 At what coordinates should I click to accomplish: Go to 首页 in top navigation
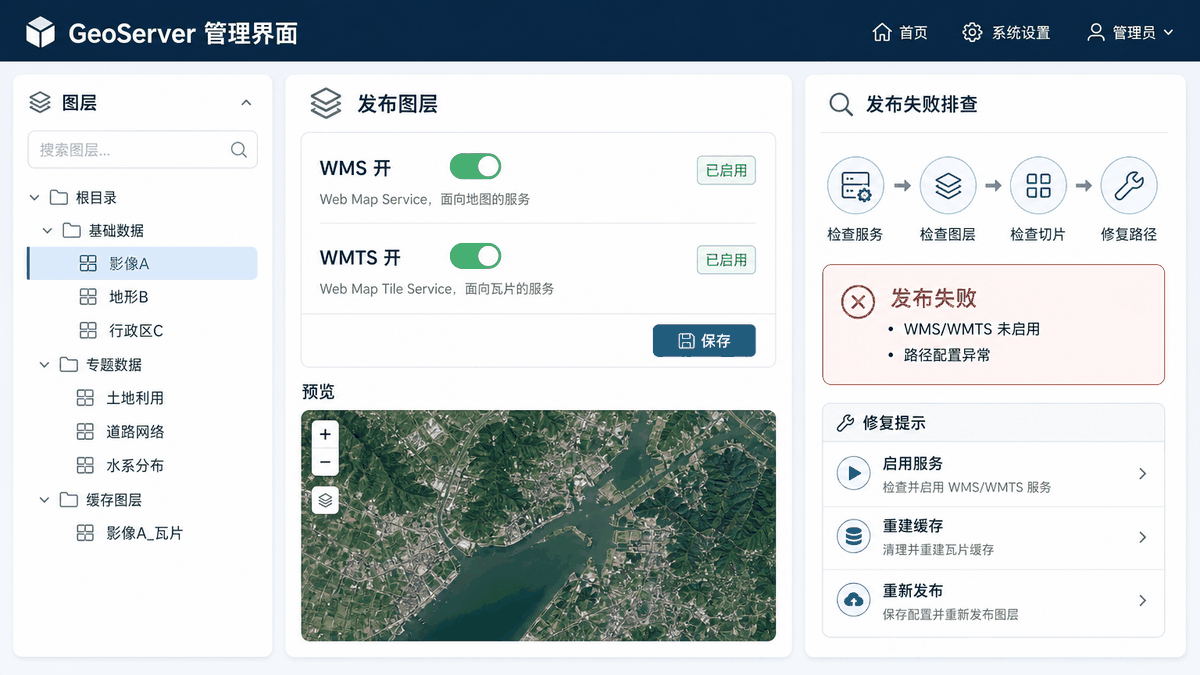pyautogui.click(x=900, y=32)
